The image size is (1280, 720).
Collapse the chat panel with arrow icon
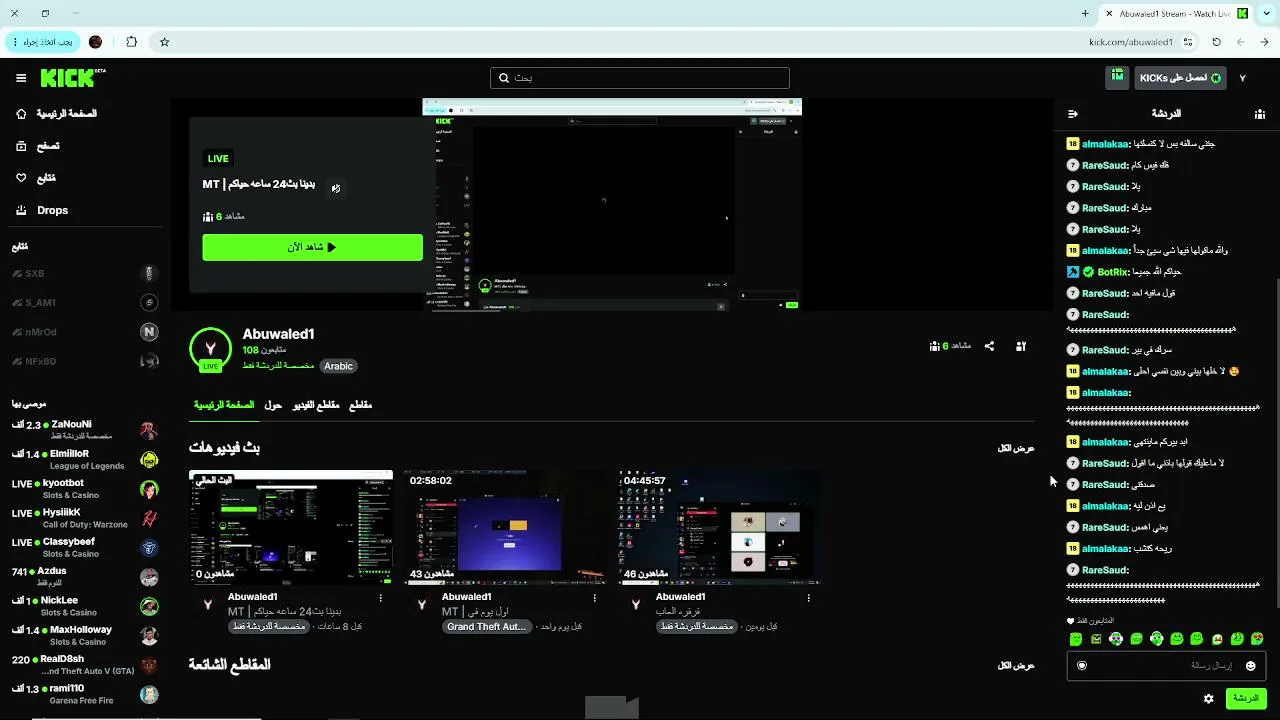coord(1073,114)
